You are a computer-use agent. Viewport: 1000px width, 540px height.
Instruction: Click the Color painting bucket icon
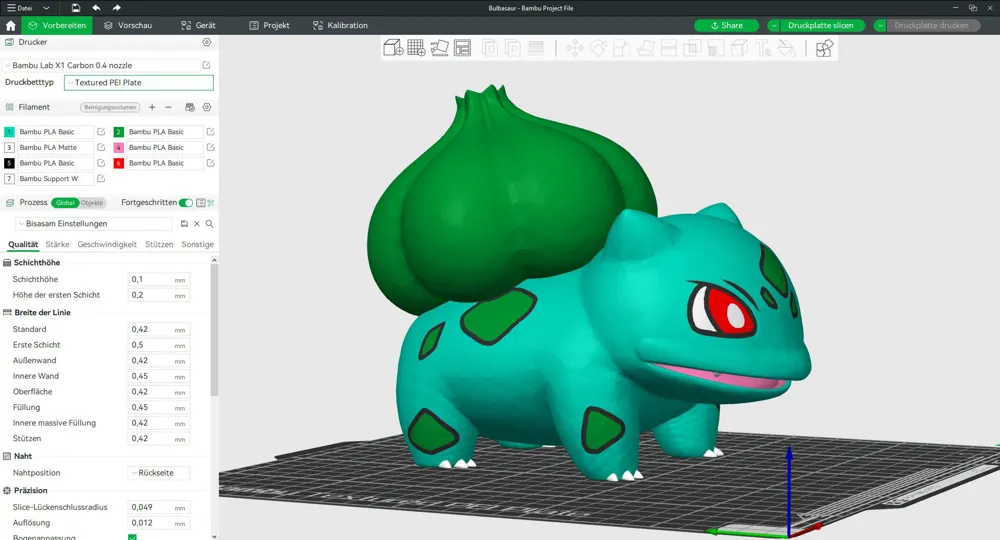tap(786, 48)
